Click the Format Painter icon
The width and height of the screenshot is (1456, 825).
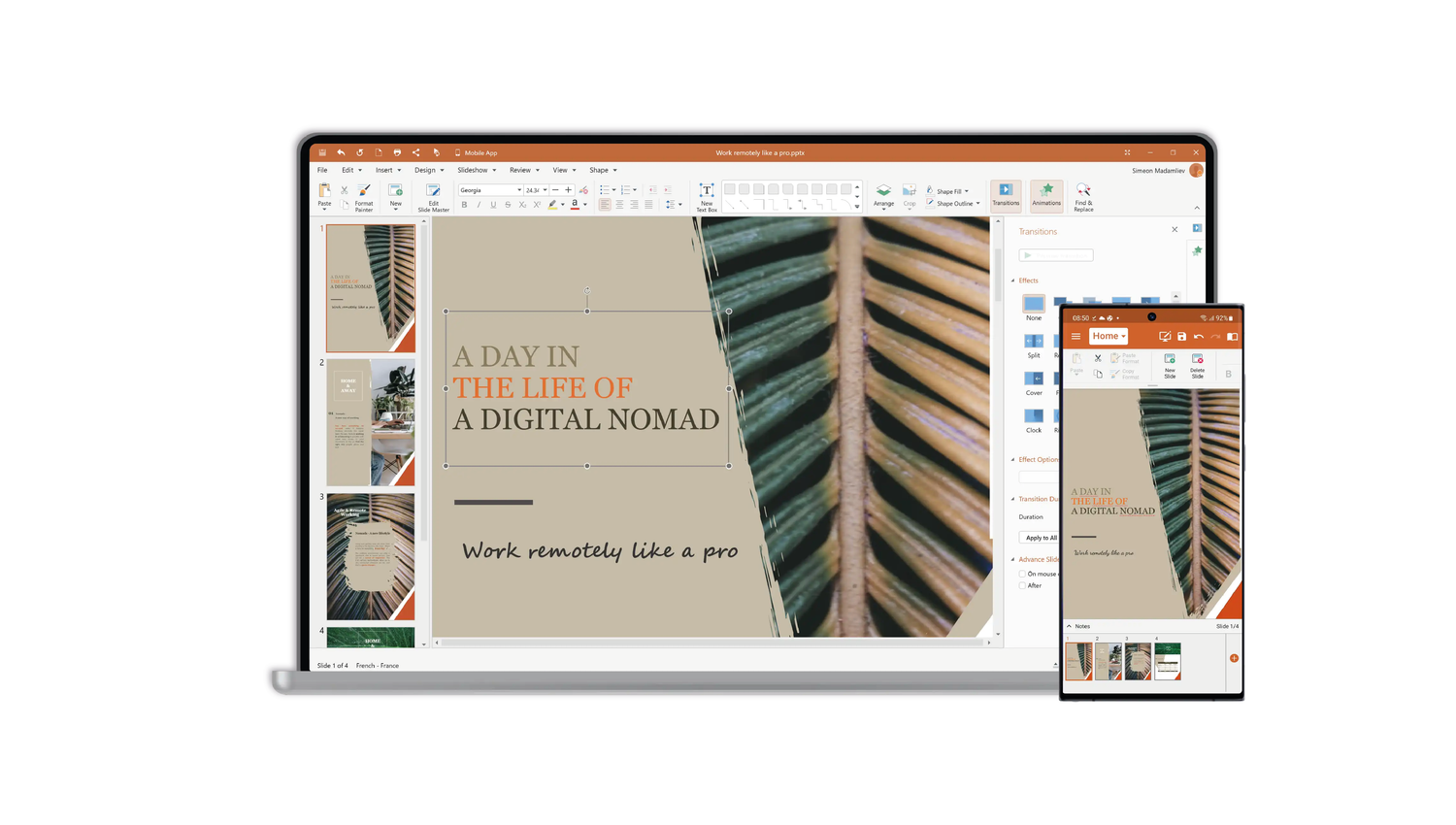click(364, 191)
